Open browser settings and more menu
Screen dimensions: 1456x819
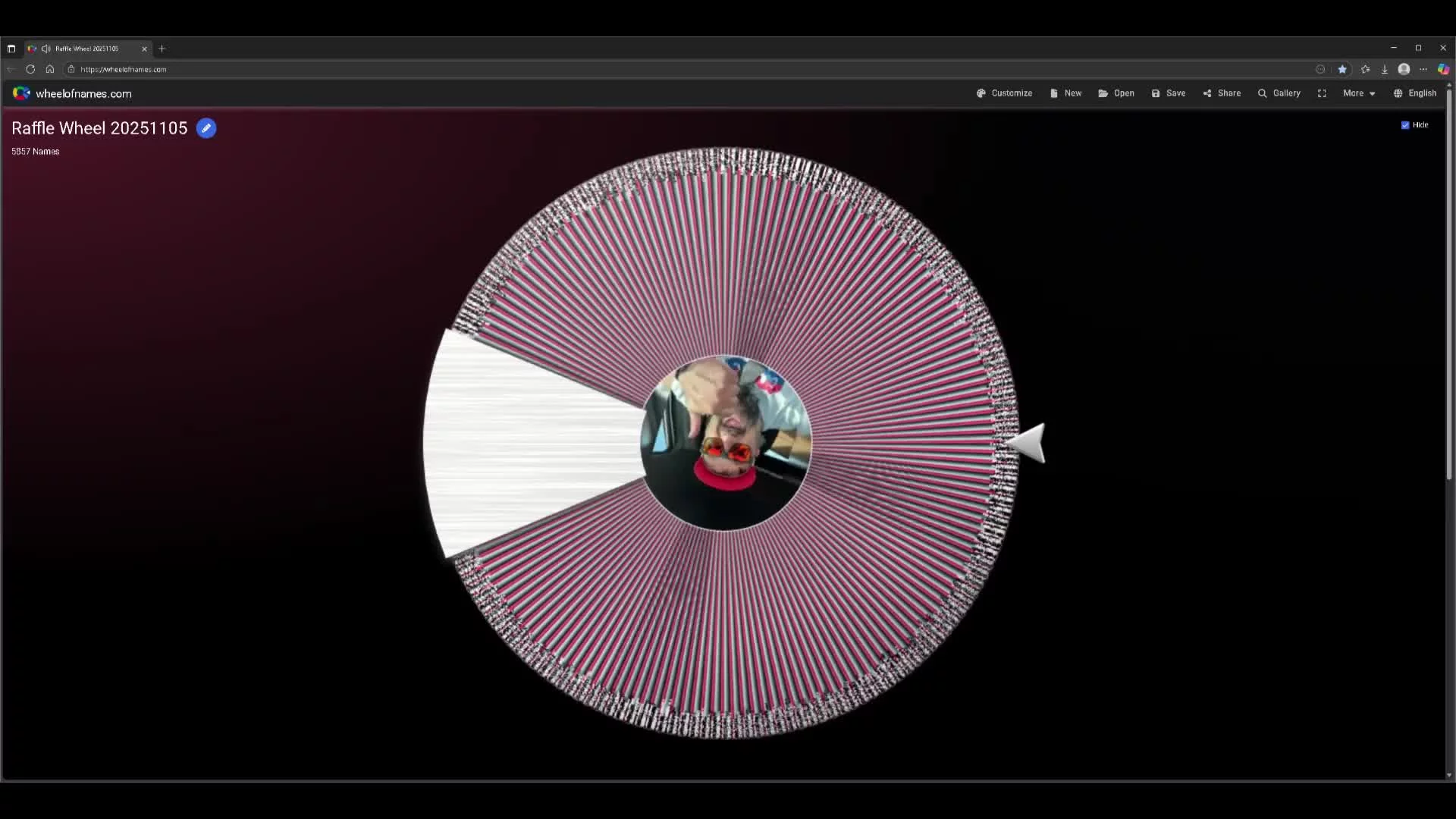(1423, 69)
